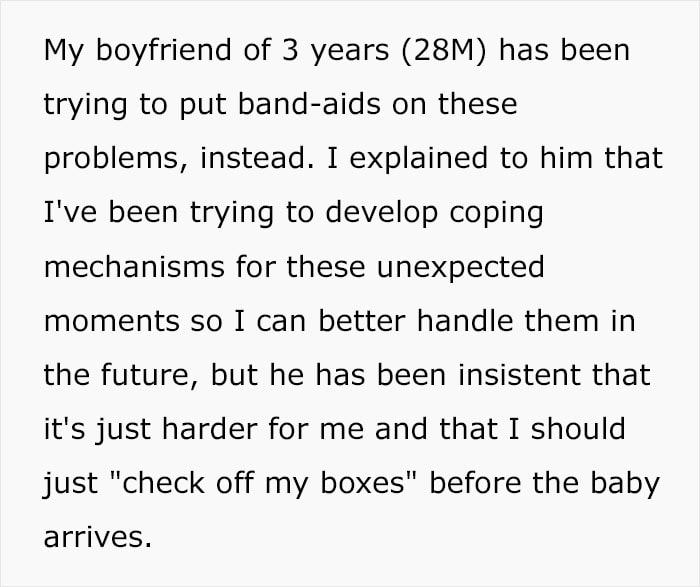Click the word "unexpected"
The image size is (700, 587).
pyautogui.click(x=460, y=267)
